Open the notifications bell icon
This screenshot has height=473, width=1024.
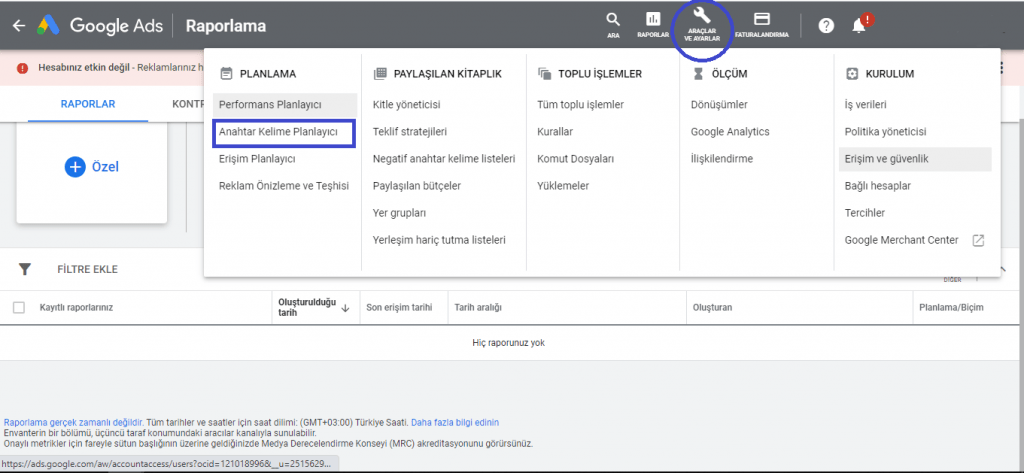859,26
